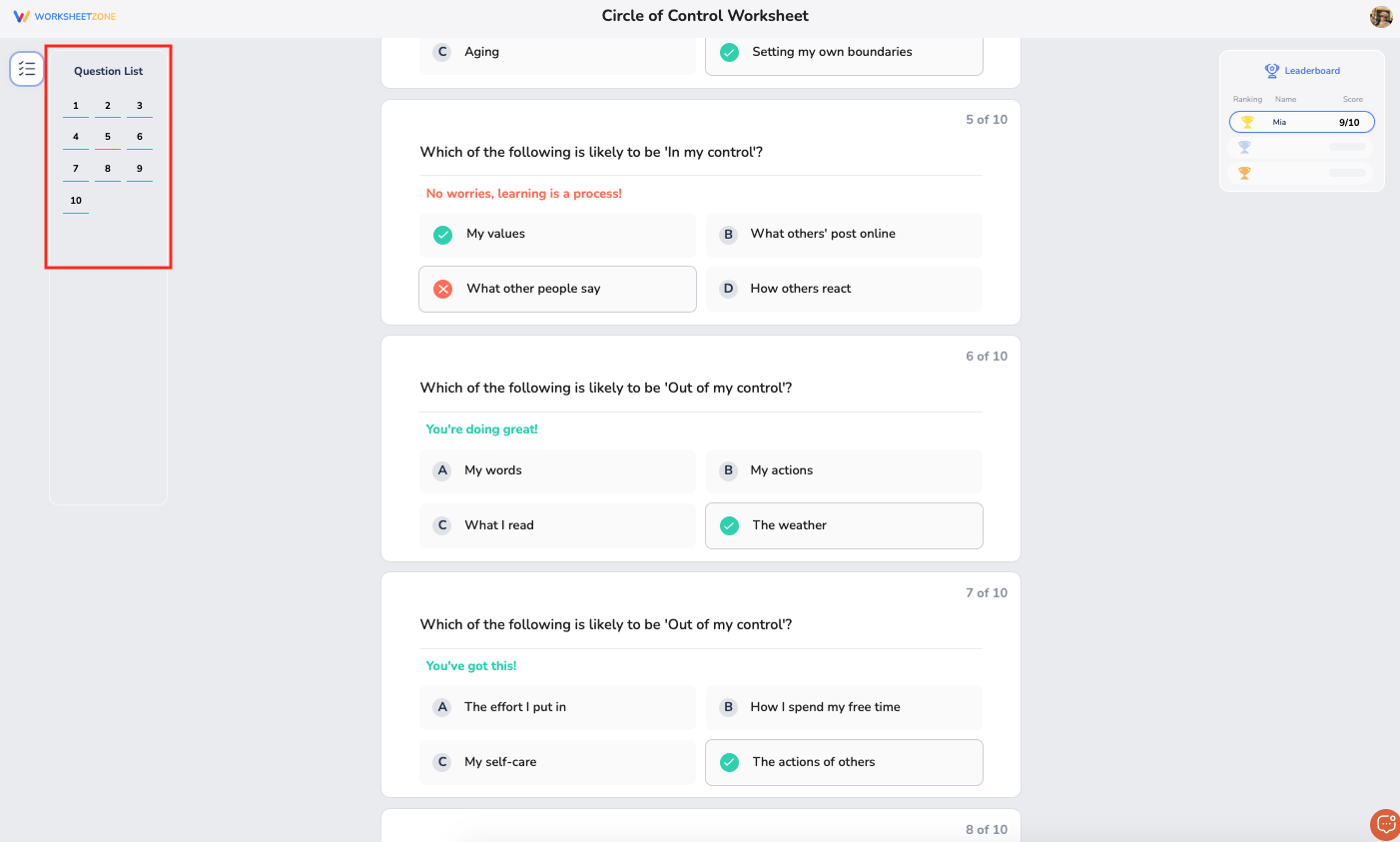Screen dimensions: 1400x842
Task: Select 'The effort I put in' answer
Action: [557, 707]
